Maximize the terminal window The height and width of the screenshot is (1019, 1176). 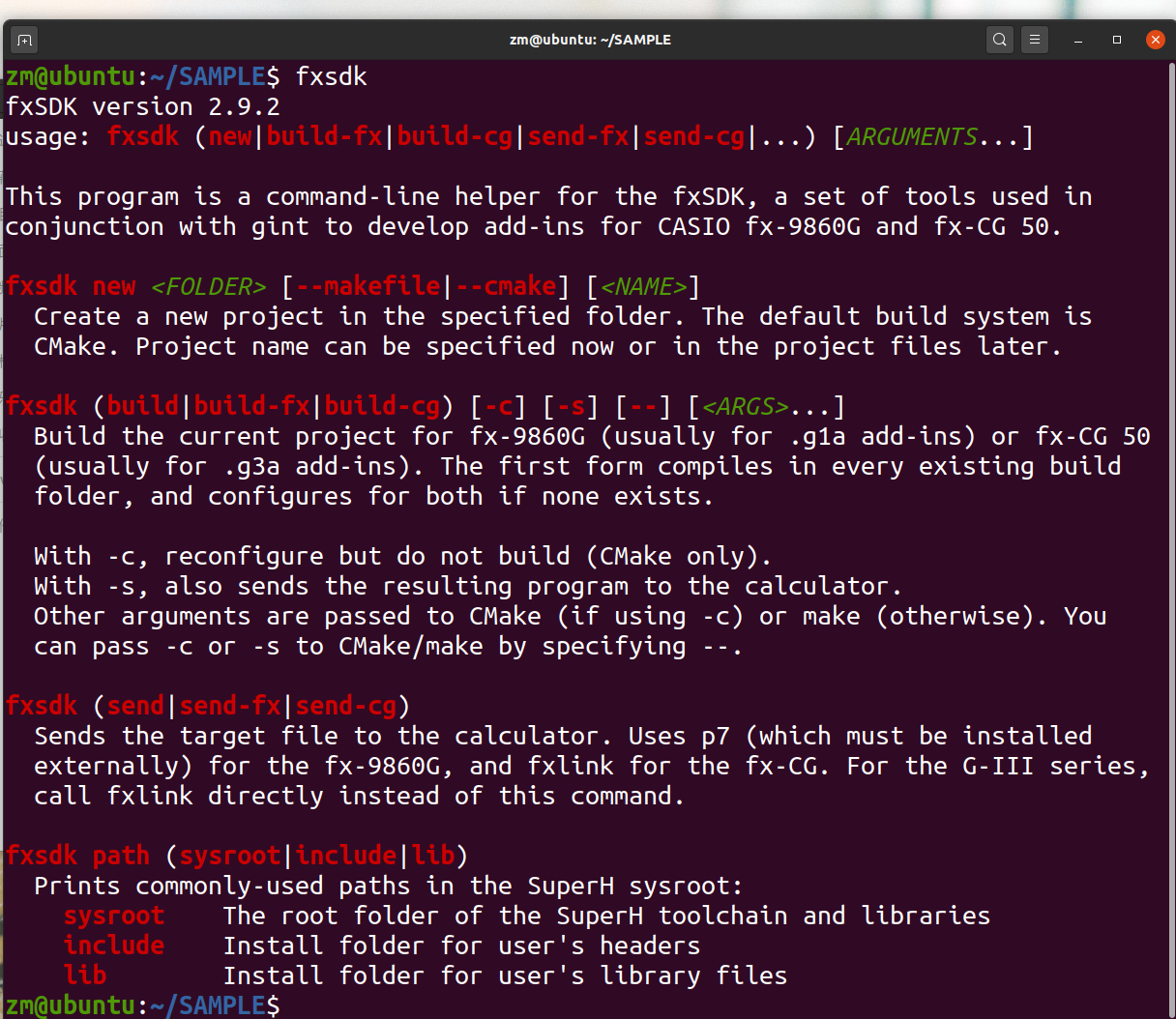(1117, 40)
